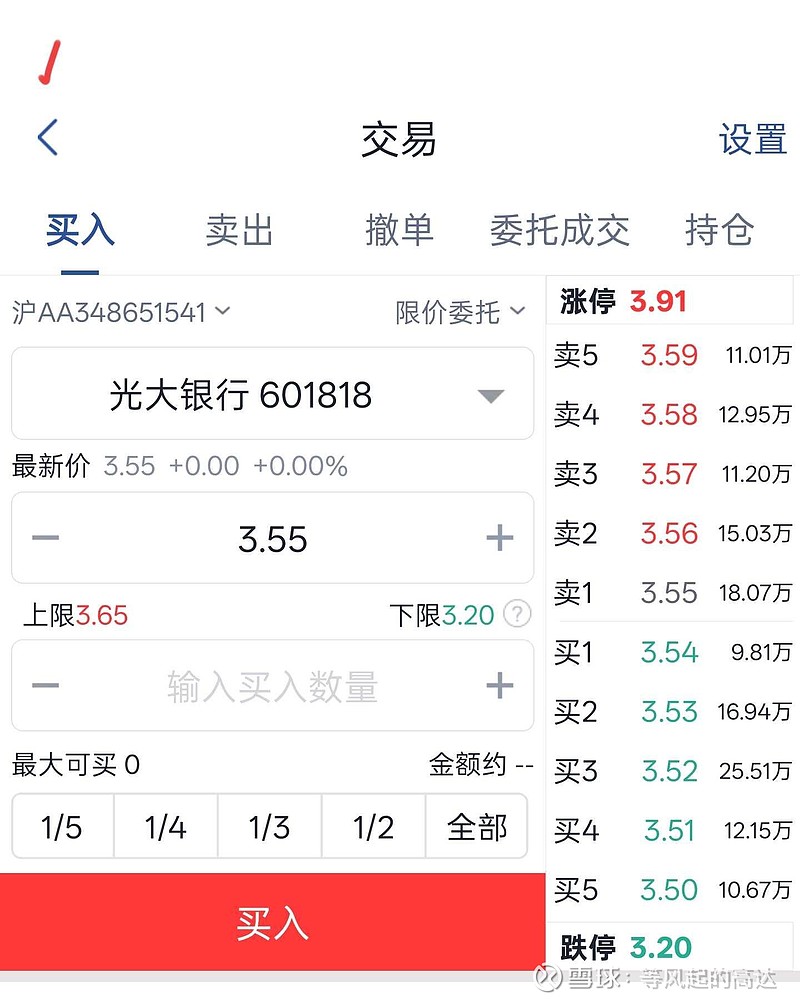Pick the 卖1 price 3.55
The image size is (800, 1003).
coord(669,593)
